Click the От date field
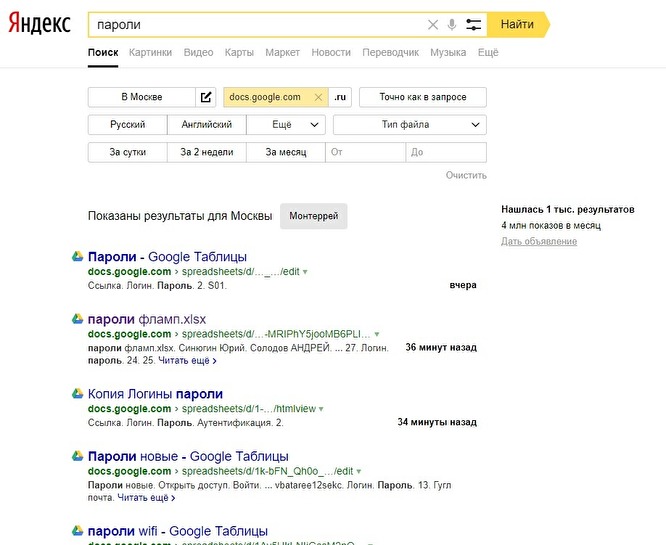666x545 pixels. 365,152
